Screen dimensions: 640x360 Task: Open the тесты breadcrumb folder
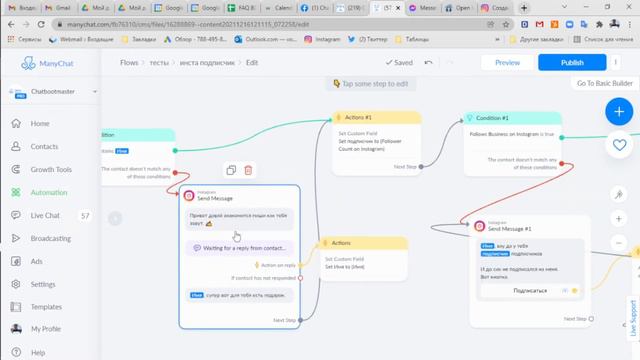159,62
